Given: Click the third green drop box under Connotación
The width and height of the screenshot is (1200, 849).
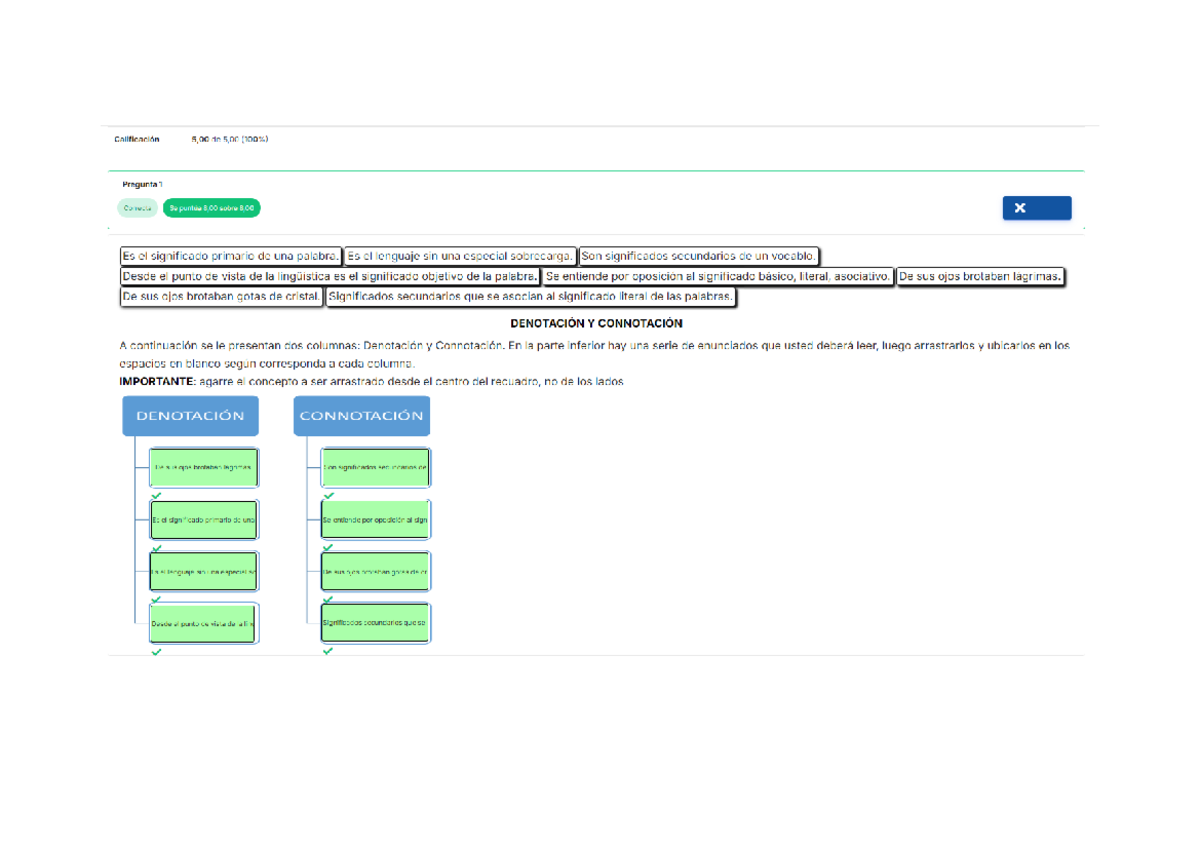Looking at the screenshot, I should click(375, 571).
